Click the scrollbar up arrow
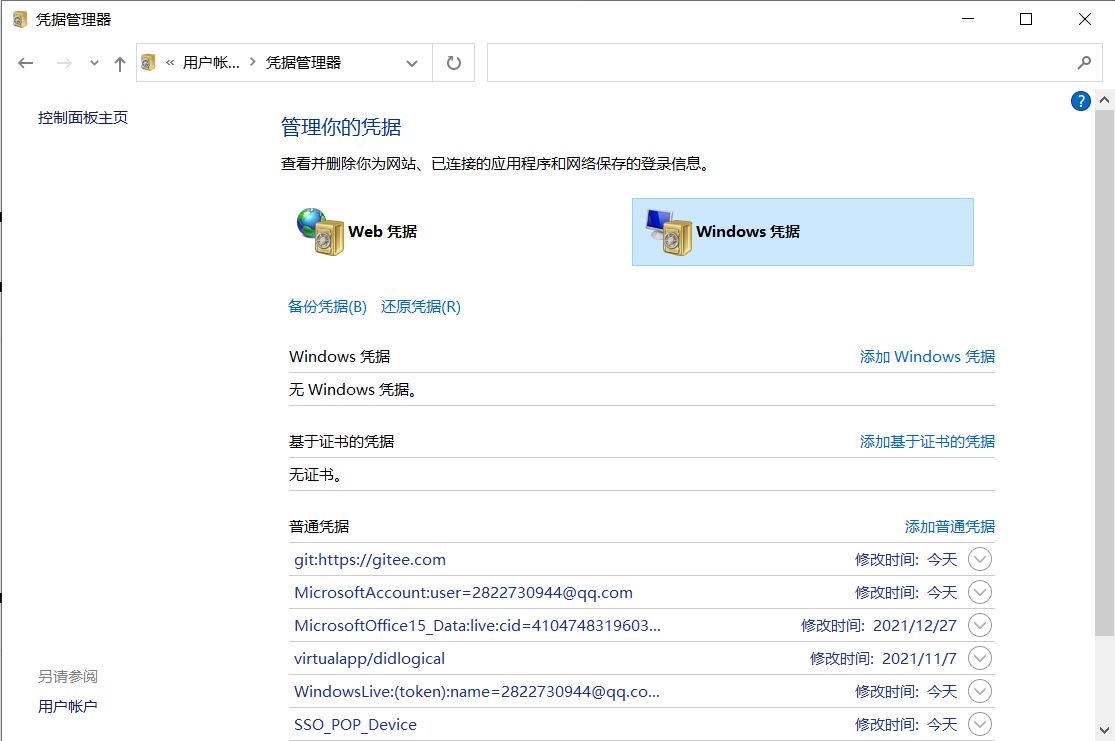This screenshot has width=1115, height=741. coord(1104,100)
